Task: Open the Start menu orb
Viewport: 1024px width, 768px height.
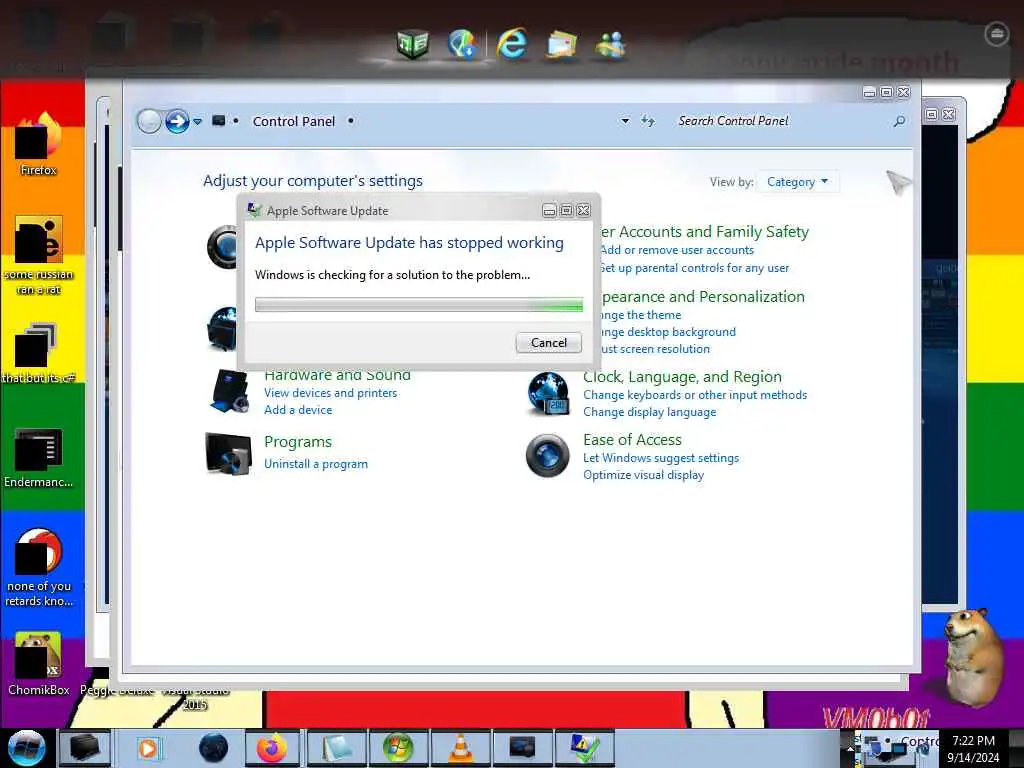Action: pos(26,748)
